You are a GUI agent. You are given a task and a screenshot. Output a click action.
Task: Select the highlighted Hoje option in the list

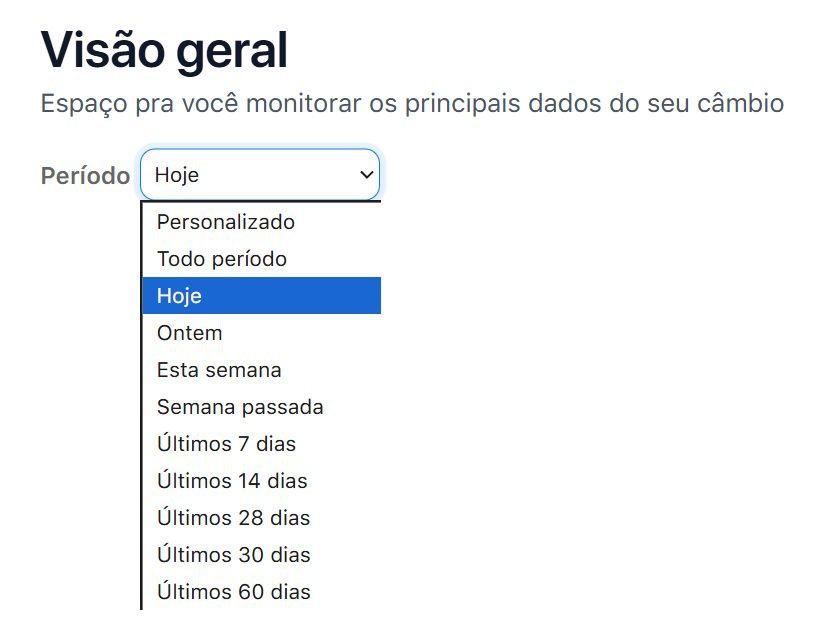click(260, 296)
